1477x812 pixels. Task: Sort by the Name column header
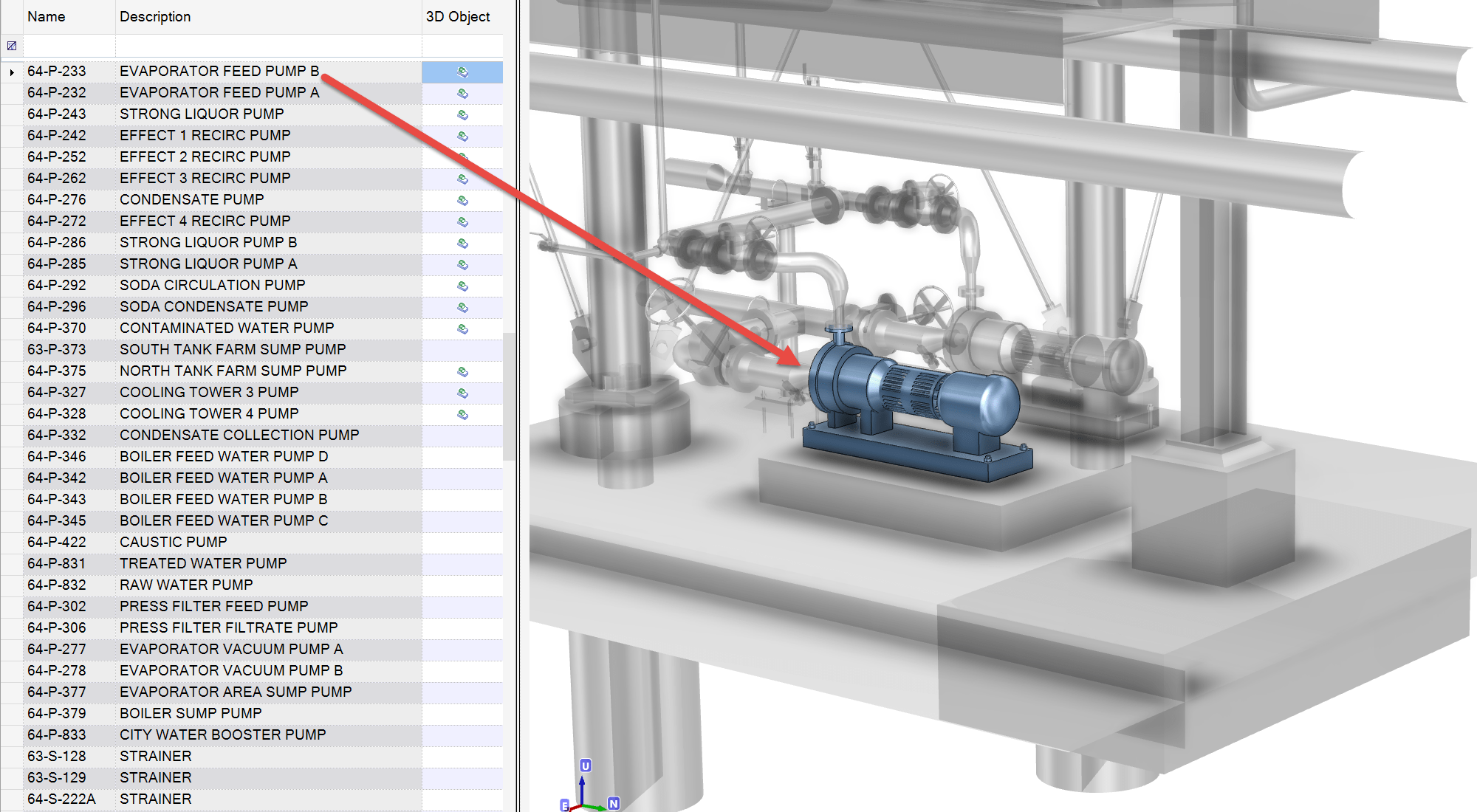click(x=47, y=16)
